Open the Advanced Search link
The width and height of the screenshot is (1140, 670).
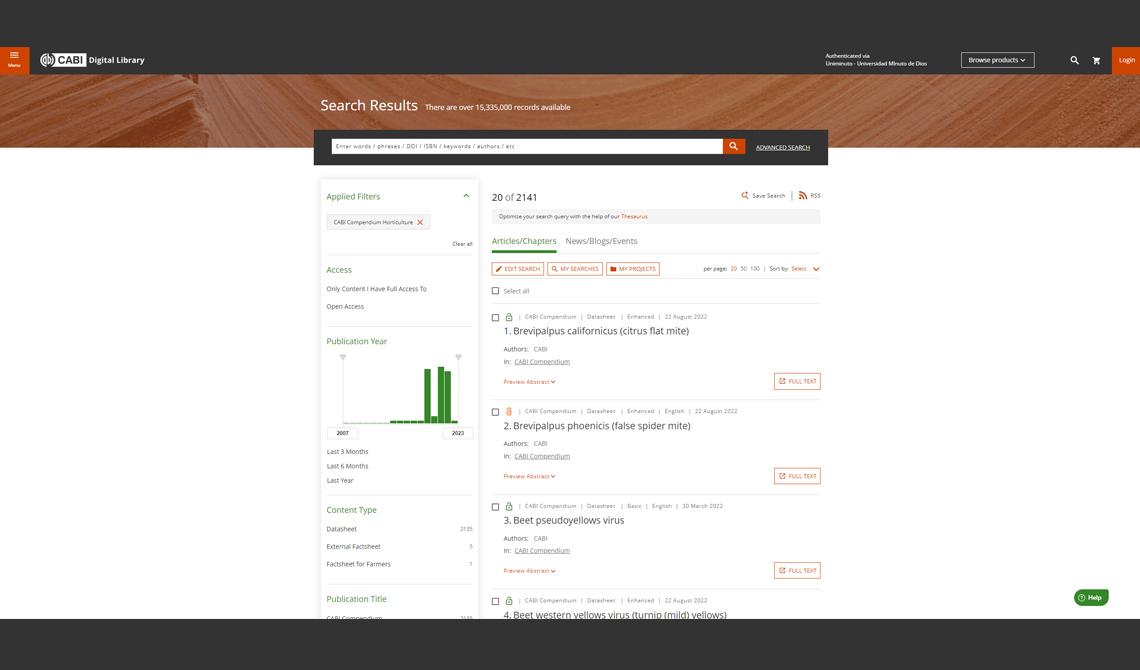coord(782,148)
